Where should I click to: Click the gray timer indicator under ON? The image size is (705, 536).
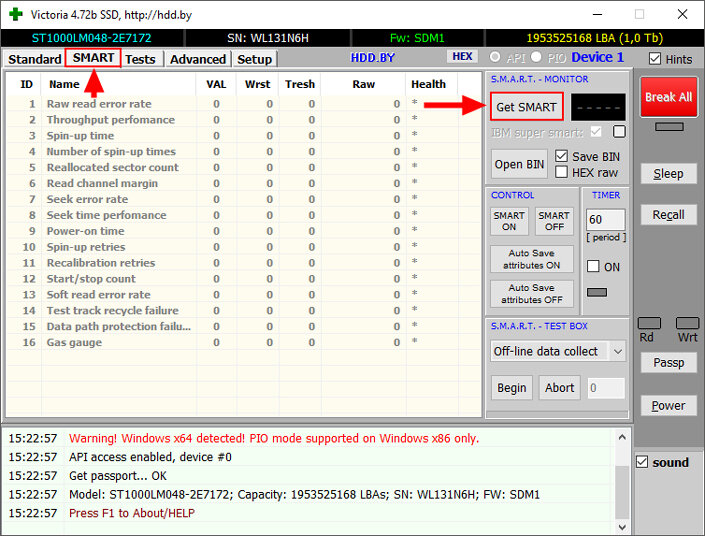point(597,292)
